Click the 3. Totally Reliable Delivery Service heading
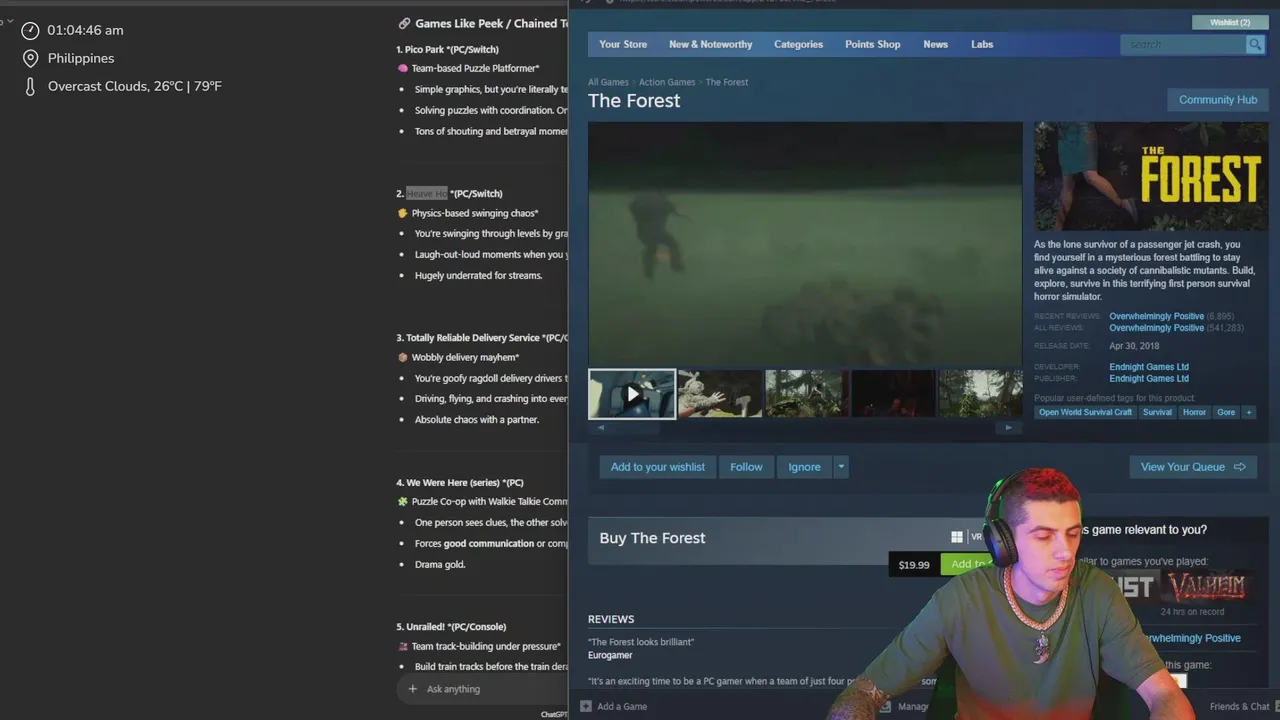Screen dimensions: 1280x720 click(482, 338)
